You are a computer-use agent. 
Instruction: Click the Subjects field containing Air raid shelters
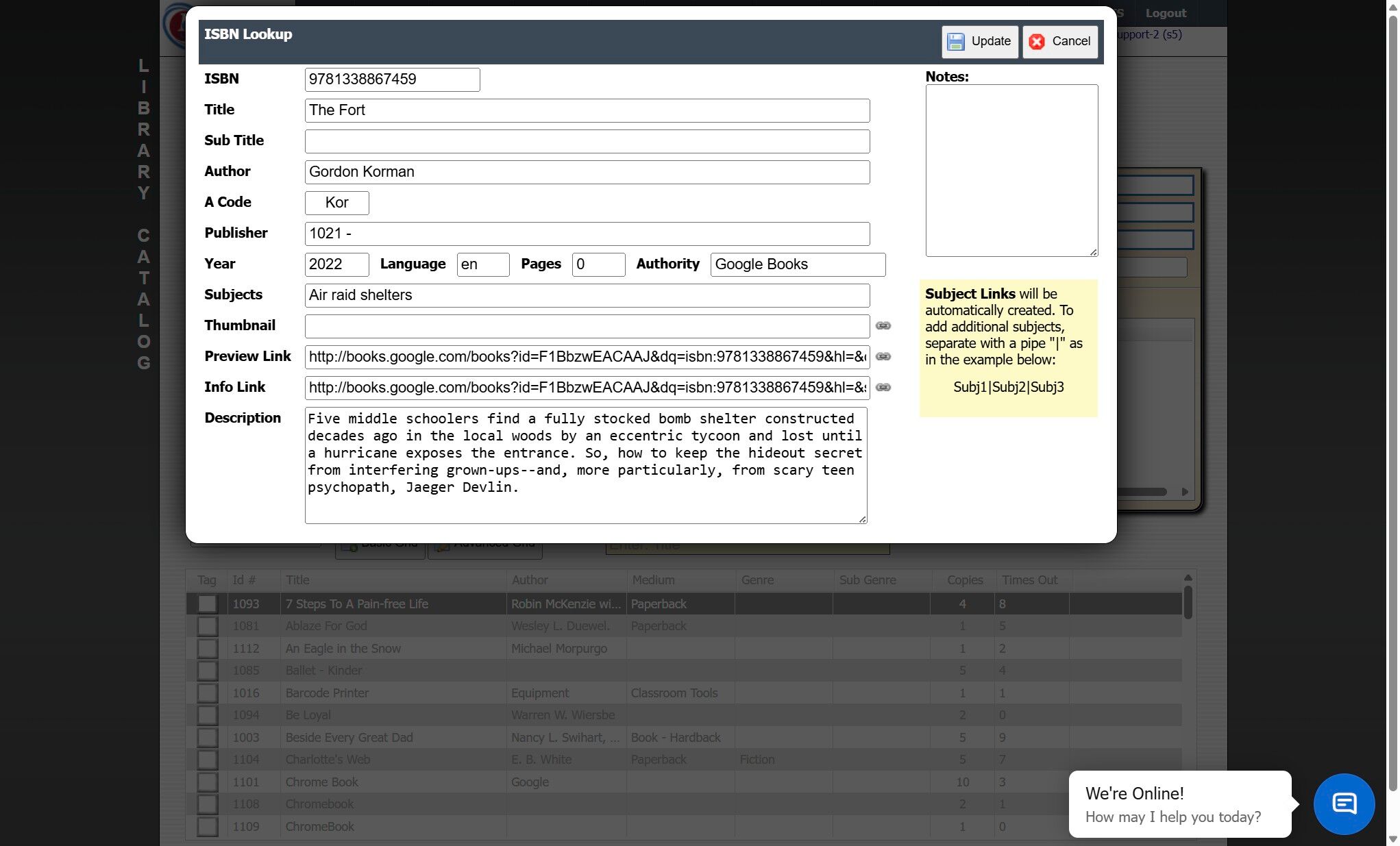tap(587, 296)
